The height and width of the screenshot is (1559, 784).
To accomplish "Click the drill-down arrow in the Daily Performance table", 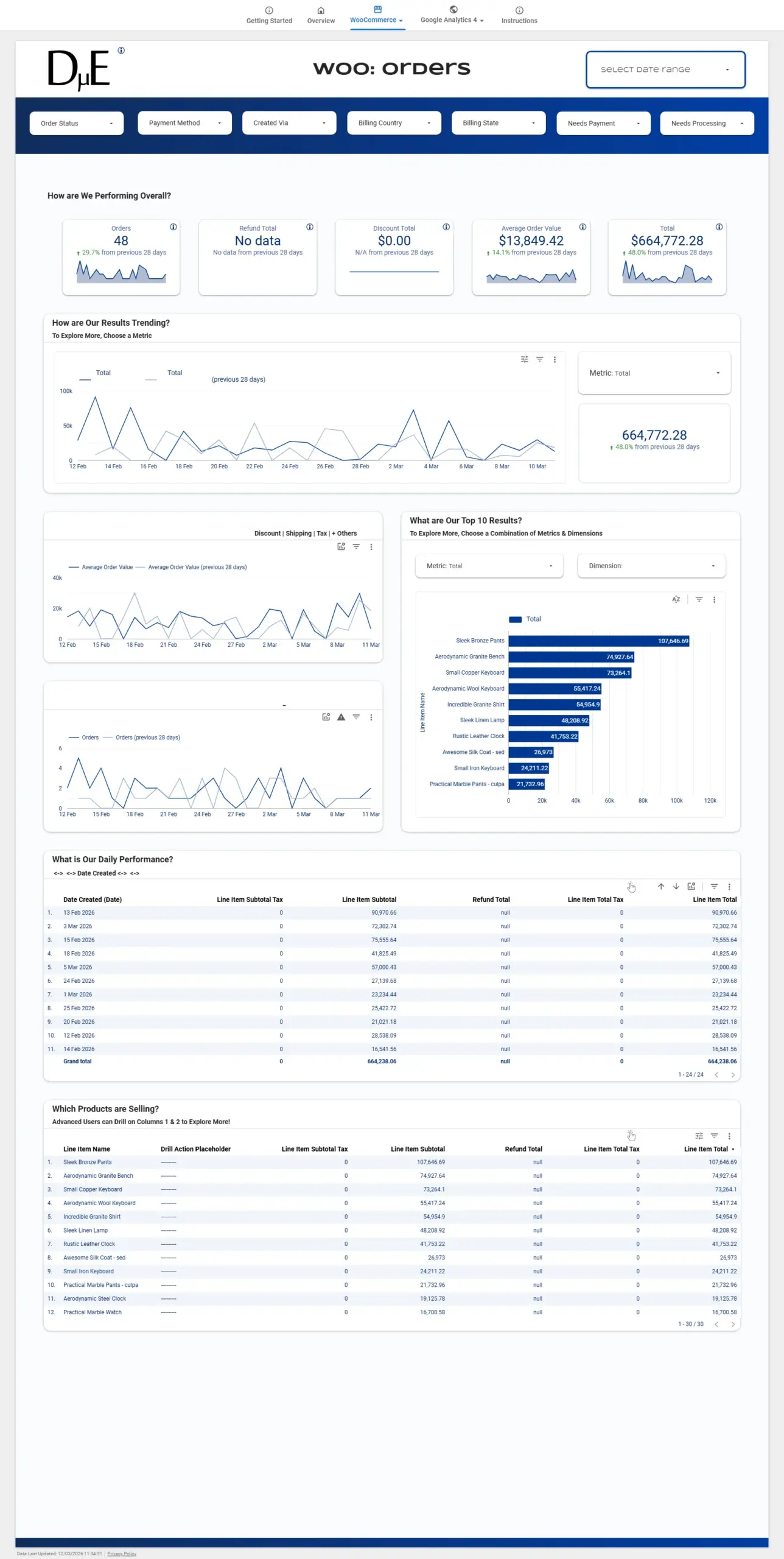I will [x=676, y=887].
